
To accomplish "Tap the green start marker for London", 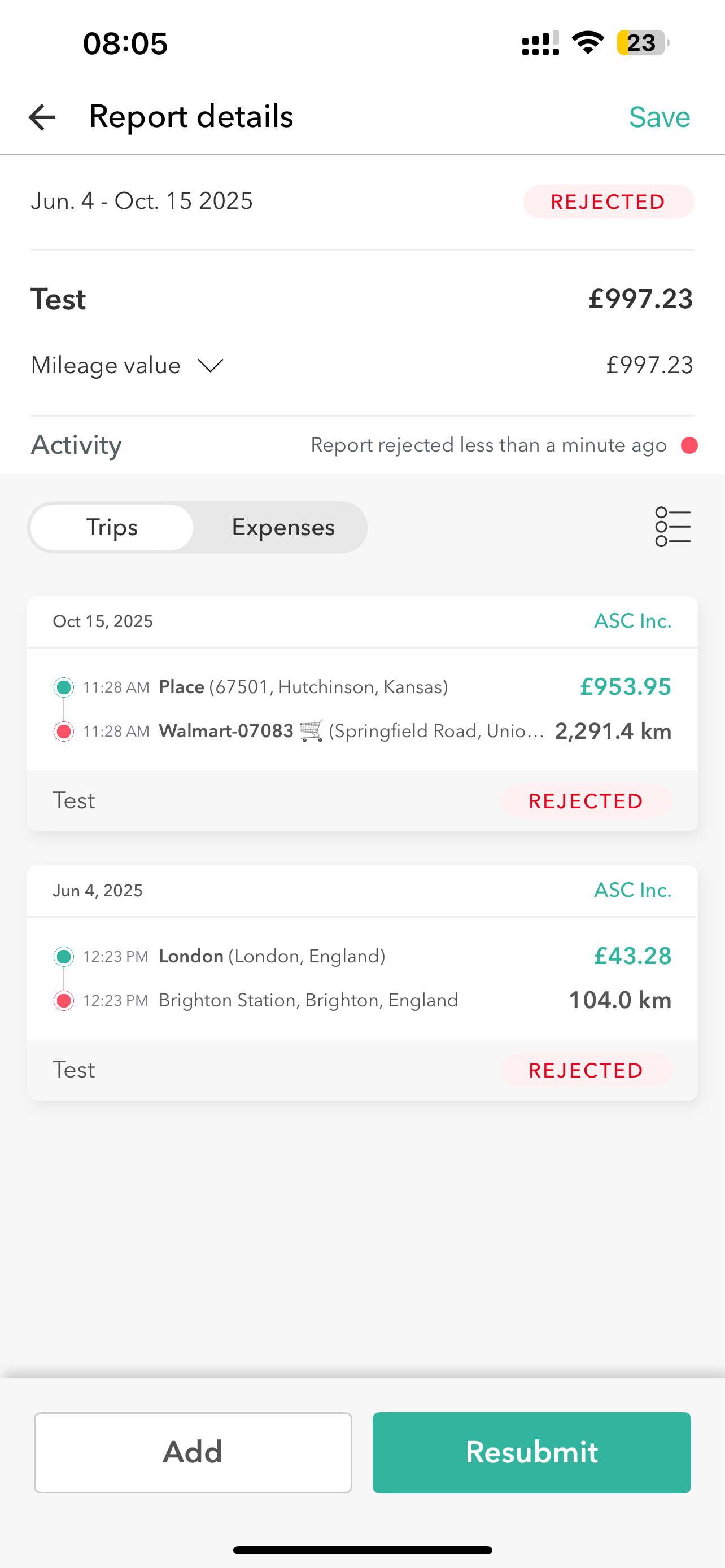I will pyautogui.click(x=64, y=956).
